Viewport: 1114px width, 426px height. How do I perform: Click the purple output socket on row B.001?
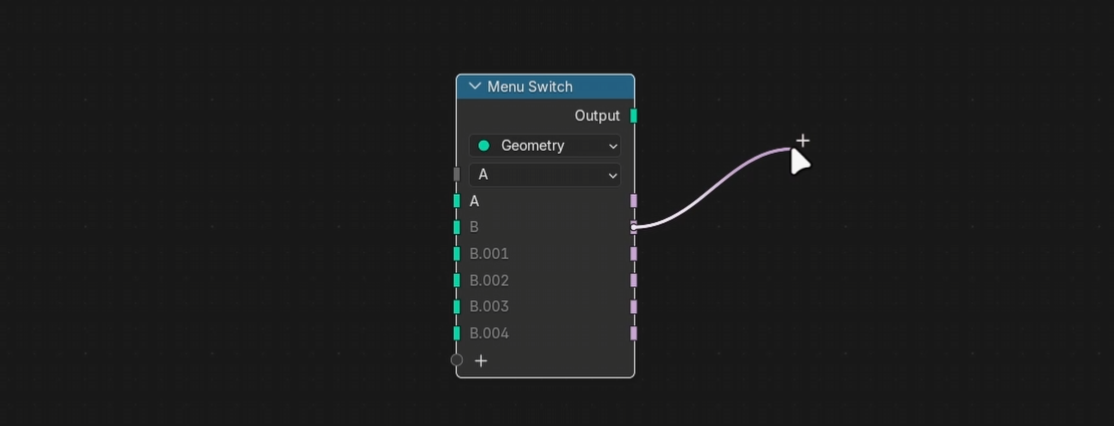click(x=634, y=253)
